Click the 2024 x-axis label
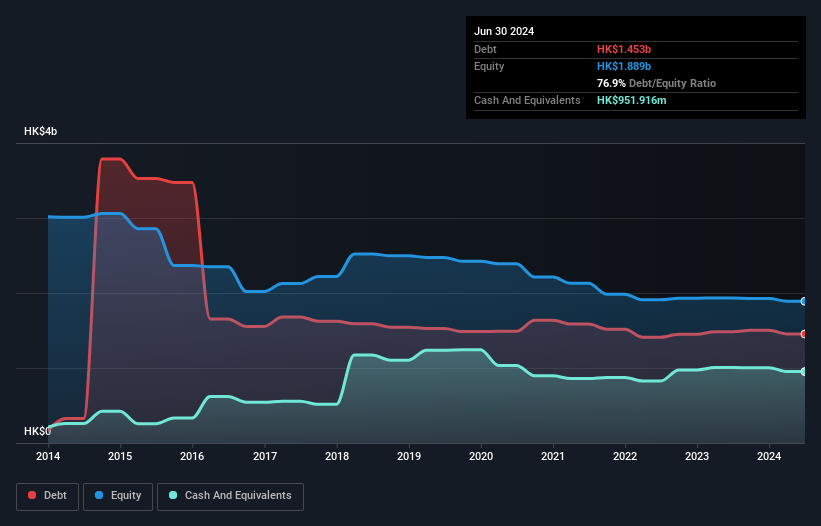Screen dimensions: 821x526 click(769, 456)
